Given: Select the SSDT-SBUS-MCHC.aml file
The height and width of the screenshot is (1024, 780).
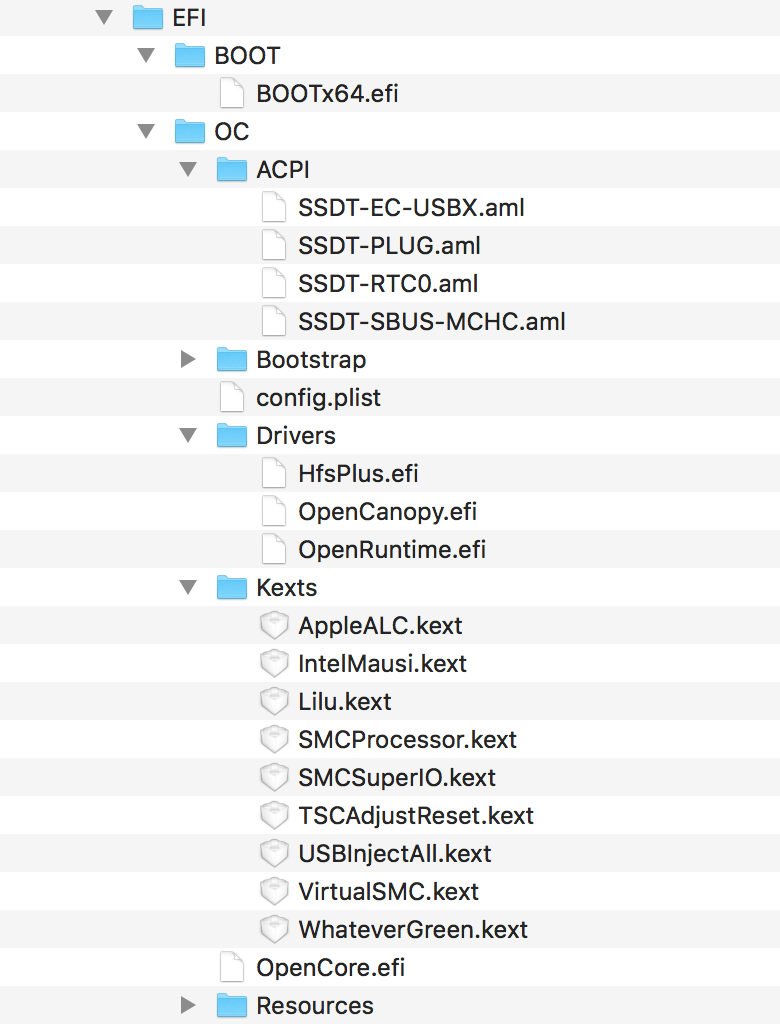Looking at the screenshot, I should click(431, 321).
